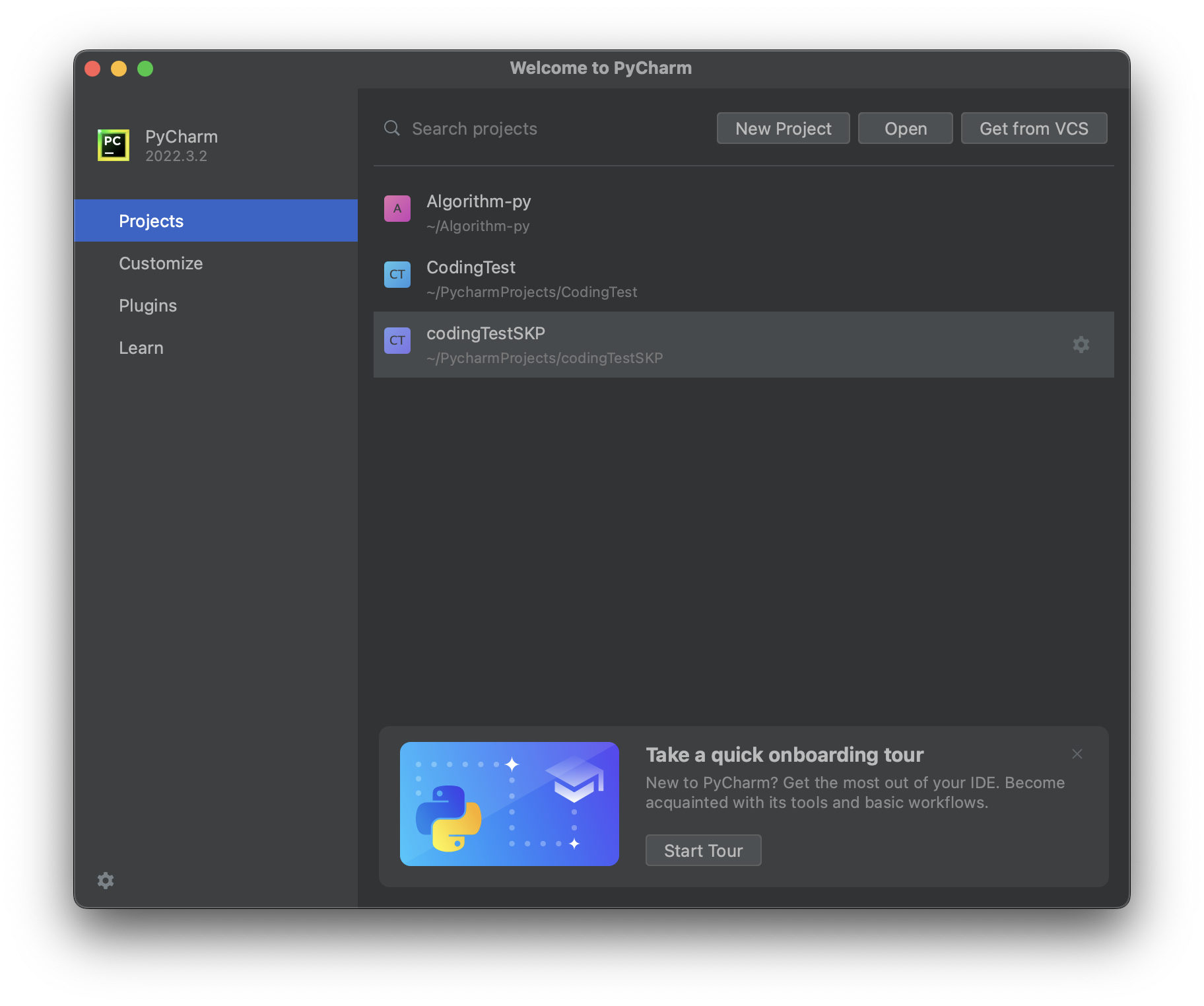
Task: Click the codingTestSKP project's purple CT icon
Action: 397,341
